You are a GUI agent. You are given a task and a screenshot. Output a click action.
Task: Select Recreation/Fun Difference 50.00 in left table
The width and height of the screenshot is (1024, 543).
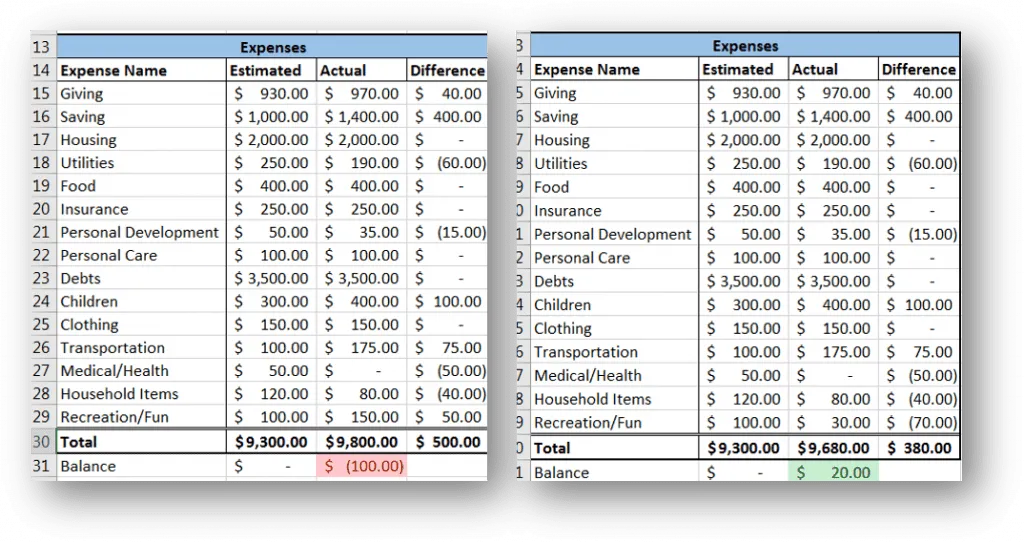[x=447, y=417]
